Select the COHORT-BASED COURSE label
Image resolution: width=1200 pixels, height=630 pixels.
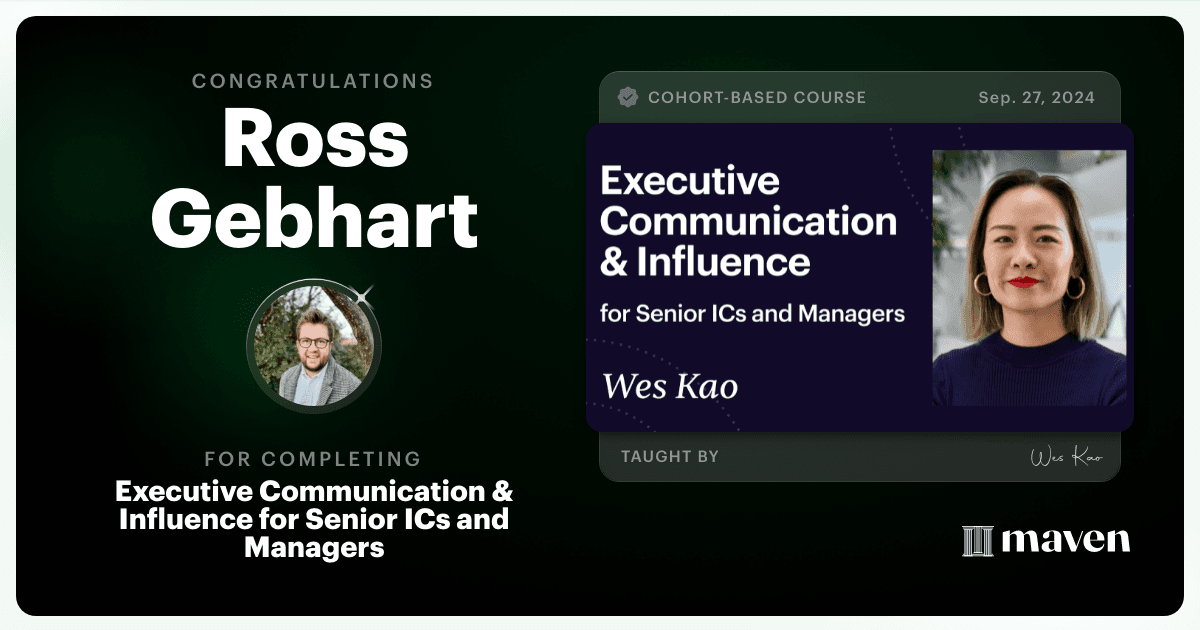point(757,98)
